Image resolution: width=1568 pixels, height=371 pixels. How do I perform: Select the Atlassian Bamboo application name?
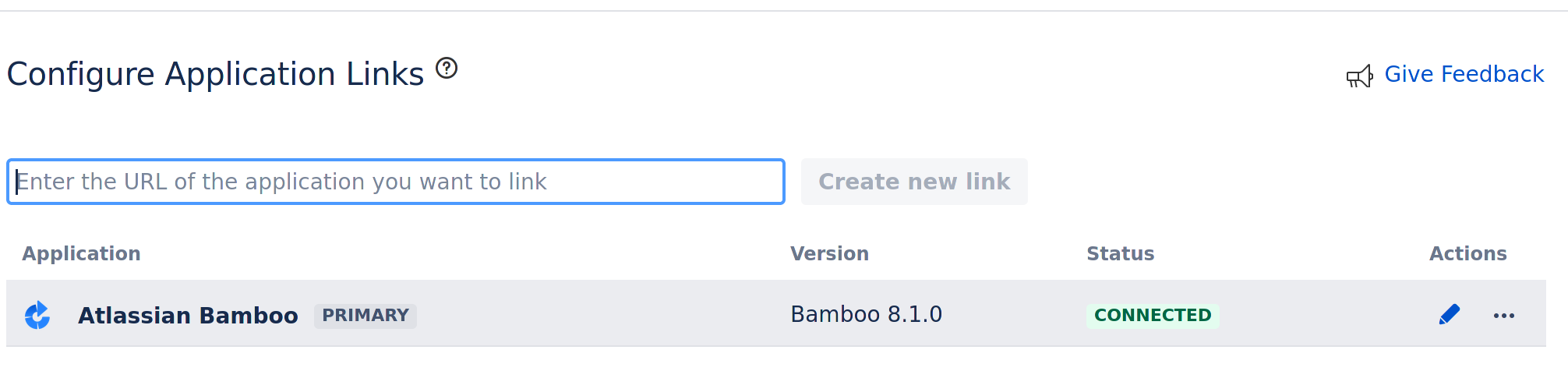pos(188,316)
